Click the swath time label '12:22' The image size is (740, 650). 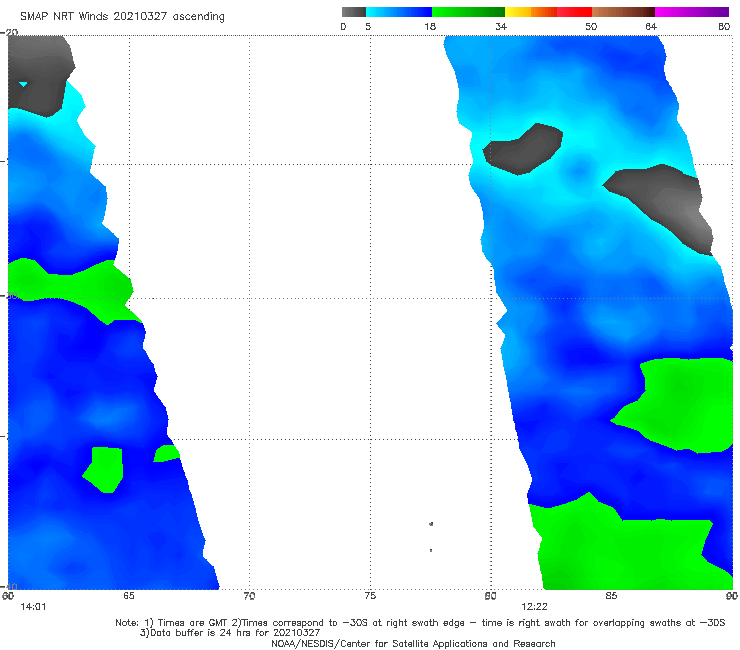tap(534, 607)
